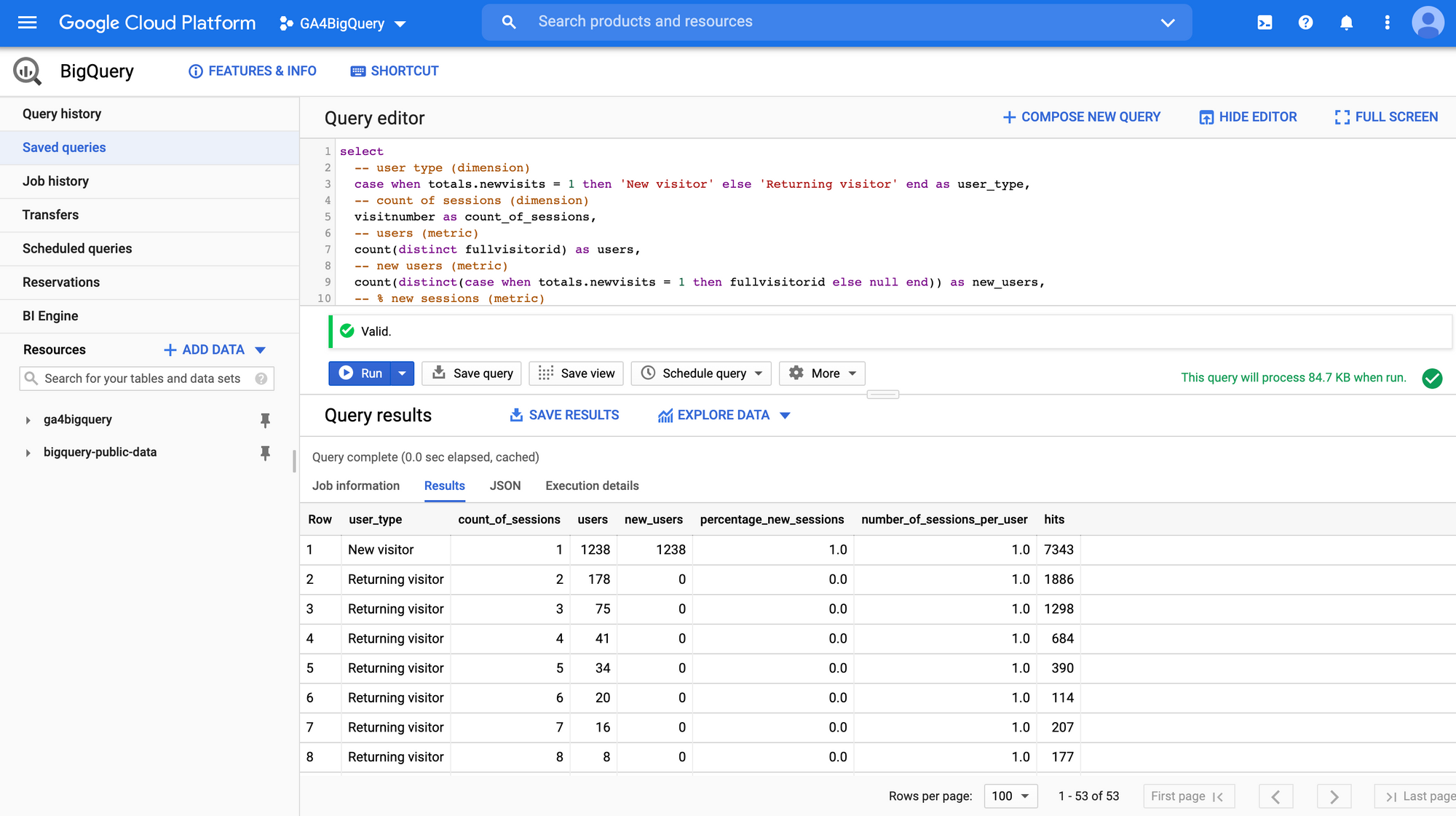Open the Explore Data dropdown

coord(724,415)
